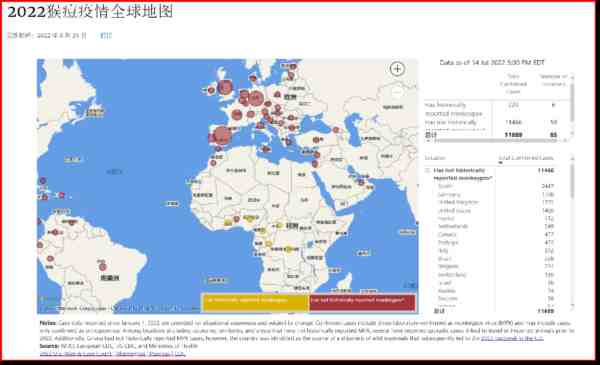Open the '2003 outbreak in the U.S.' link
This screenshot has height=365, width=600.
(x=512, y=338)
